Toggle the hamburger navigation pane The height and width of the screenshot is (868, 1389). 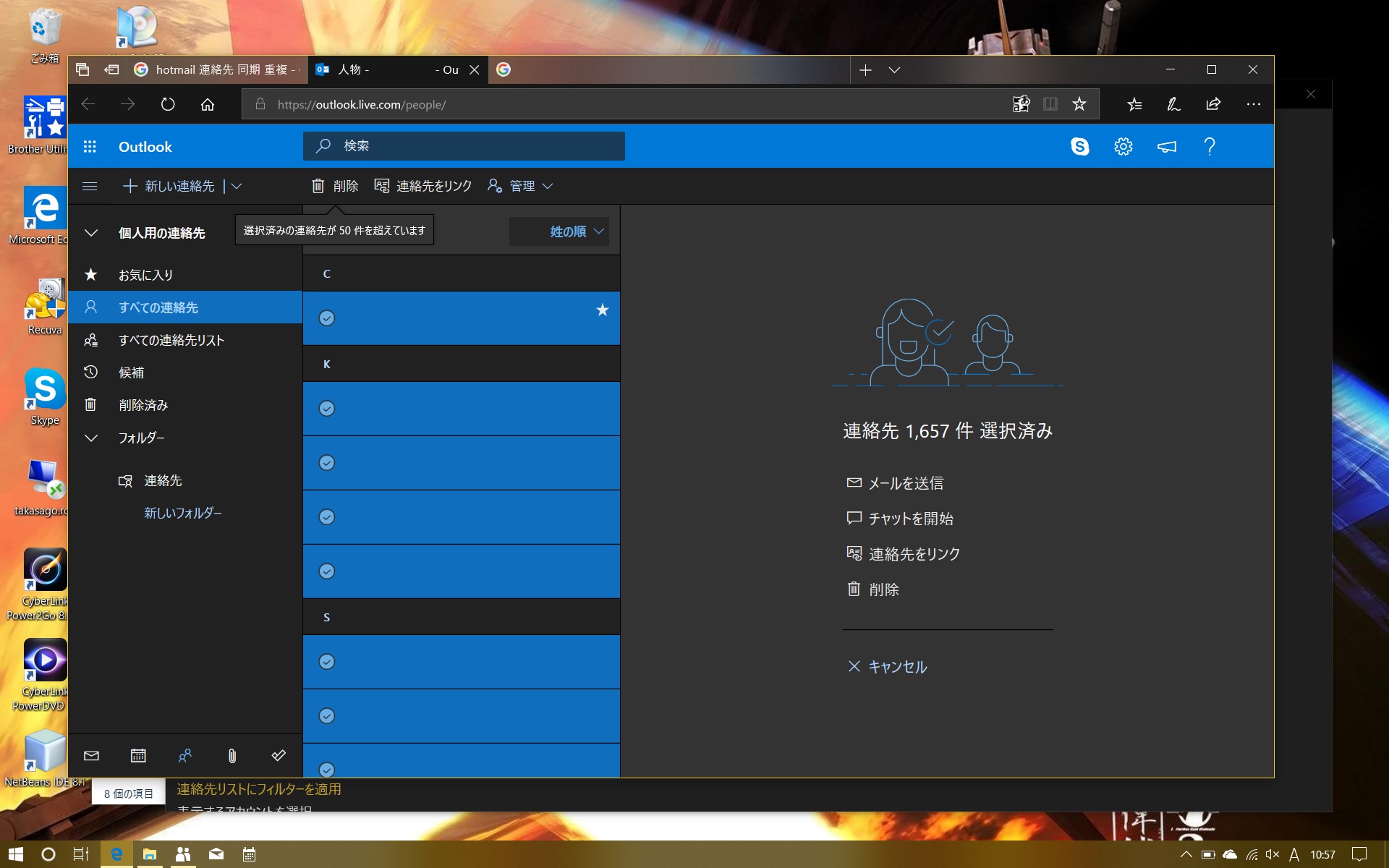tap(90, 186)
